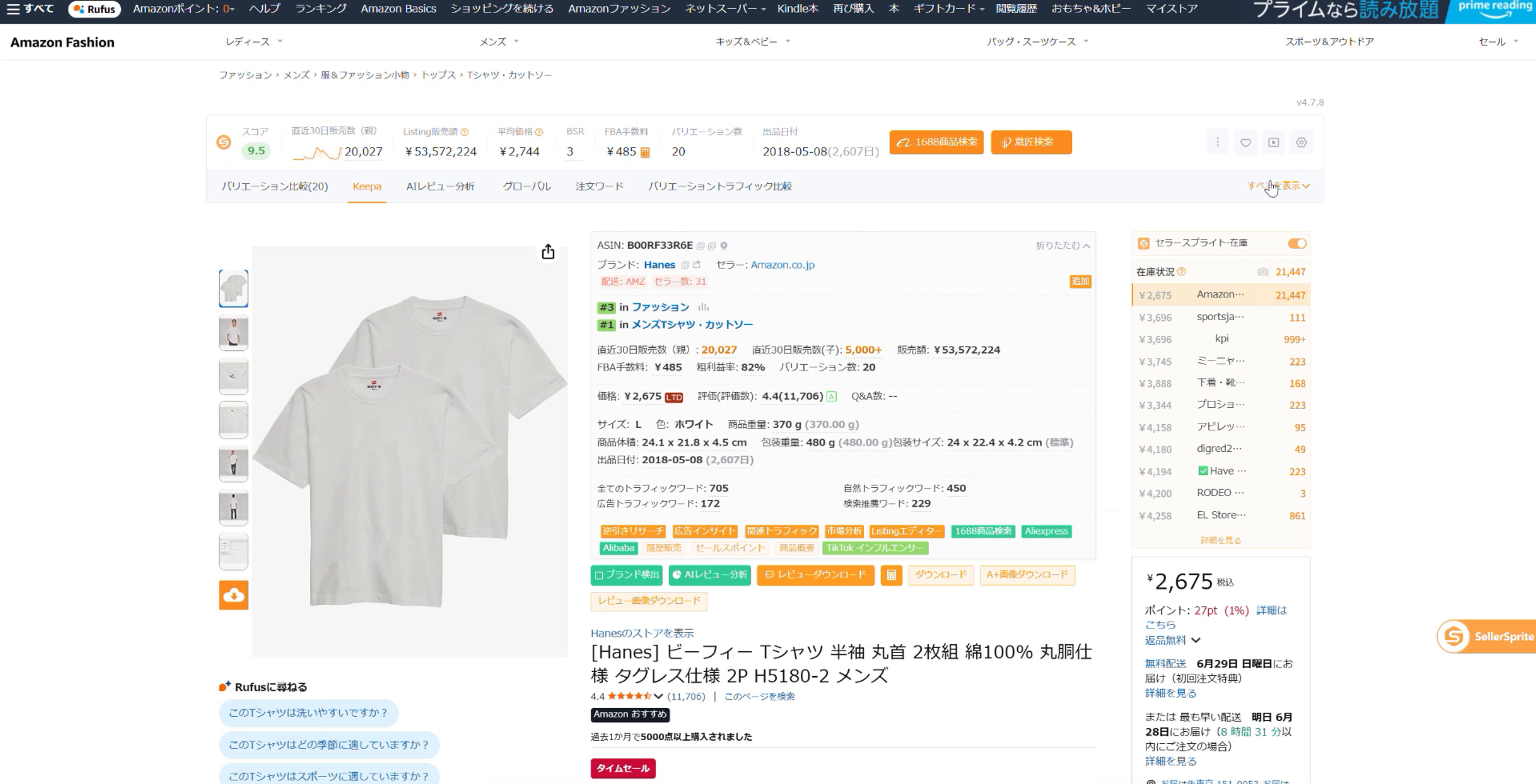1536x784 pixels.
Task: Open AIレビュー分析 tab
Action: pyautogui.click(x=440, y=187)
